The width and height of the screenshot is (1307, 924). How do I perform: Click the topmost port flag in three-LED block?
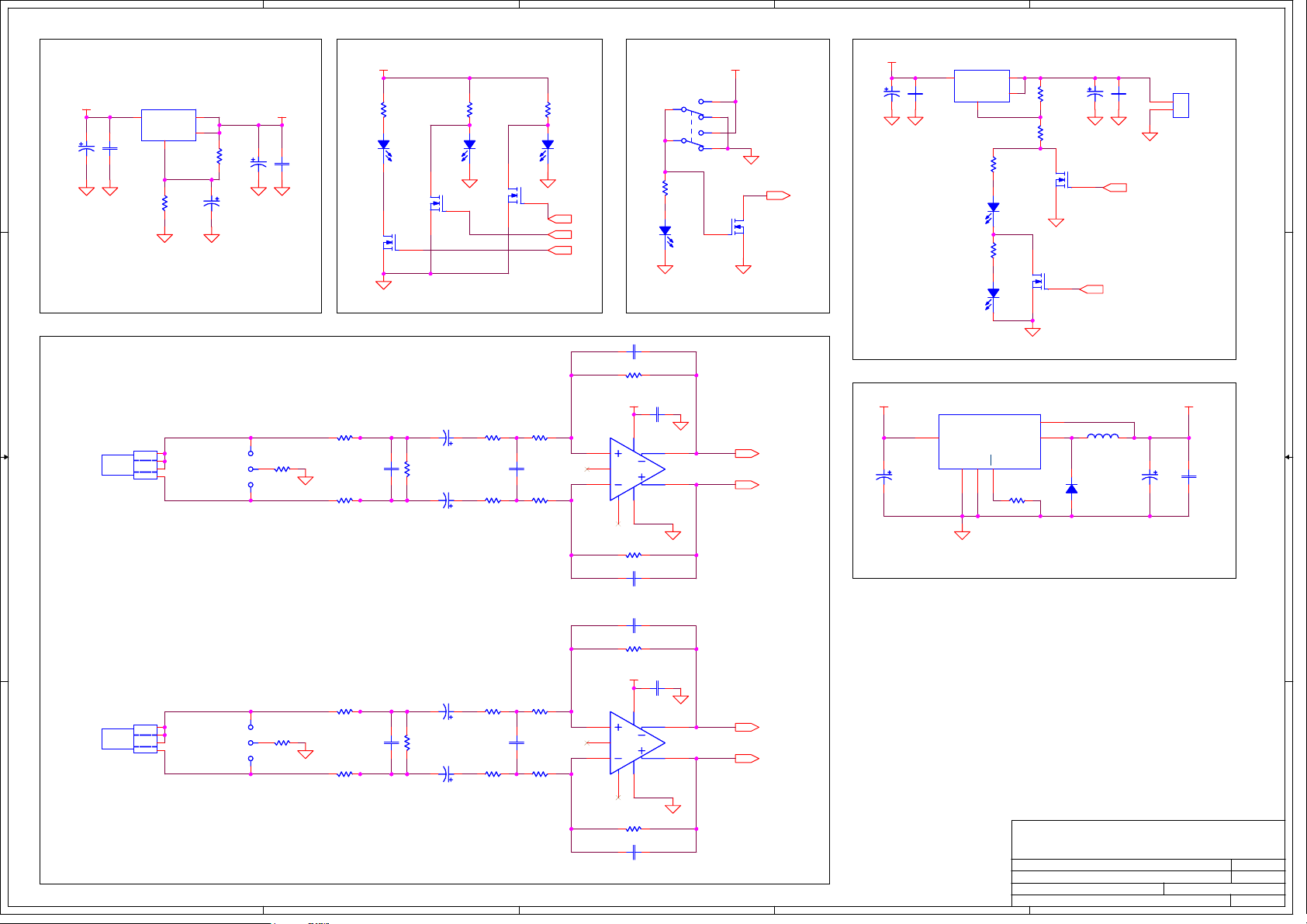coord(559,219)
